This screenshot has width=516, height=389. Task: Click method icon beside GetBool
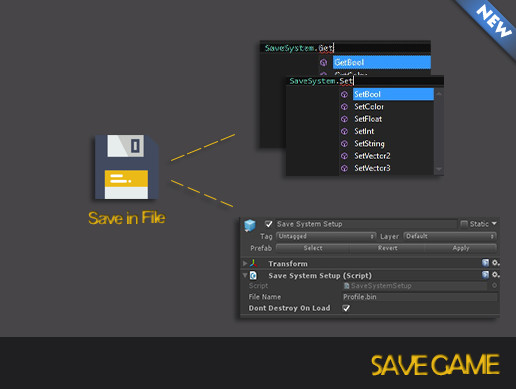point(324,63)
